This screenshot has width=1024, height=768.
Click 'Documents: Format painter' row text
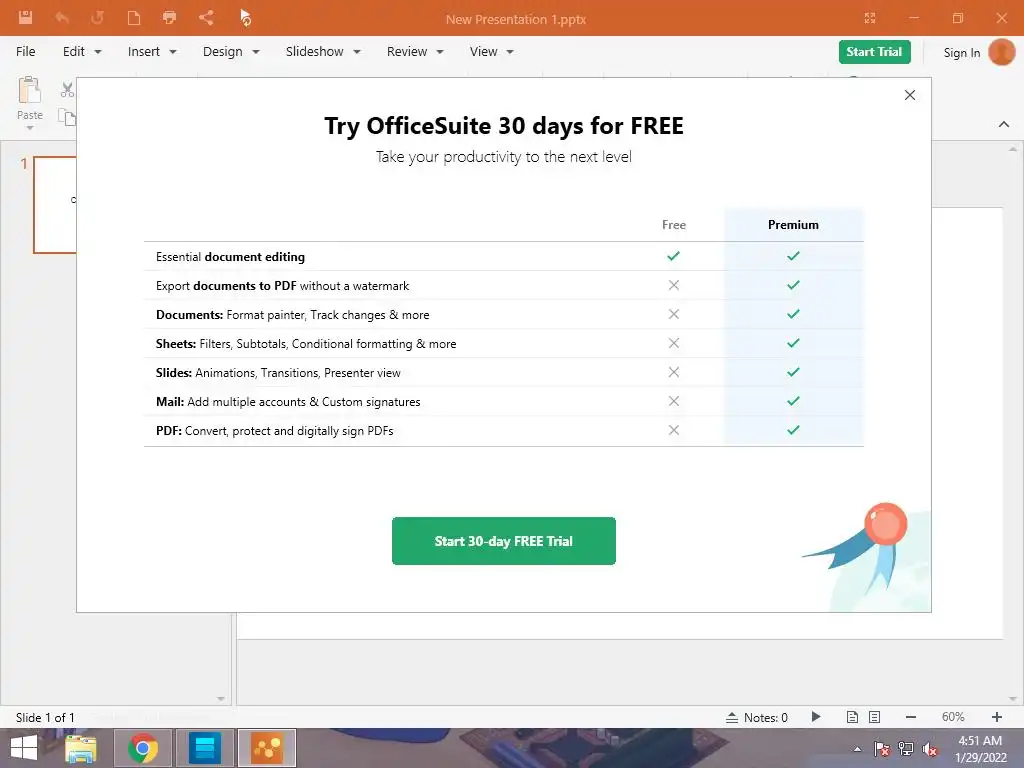click(x=292, y=315)
